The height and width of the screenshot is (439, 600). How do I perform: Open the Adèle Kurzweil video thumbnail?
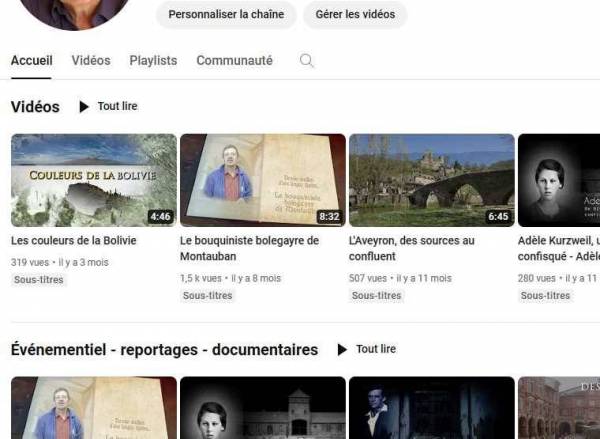point(559,180)
